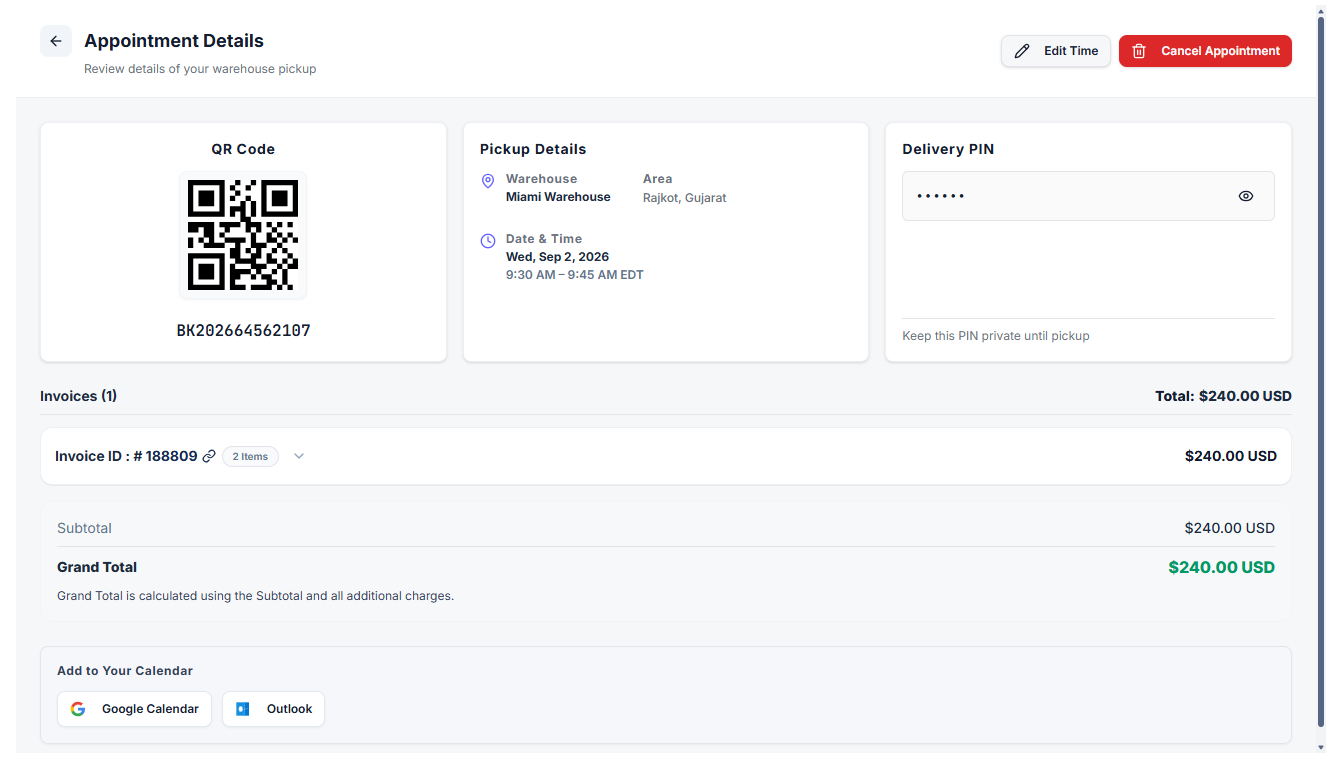This screenshot has width=1335, height=768.
Task: Click the Appointment Details title
Action: point(174,41)
